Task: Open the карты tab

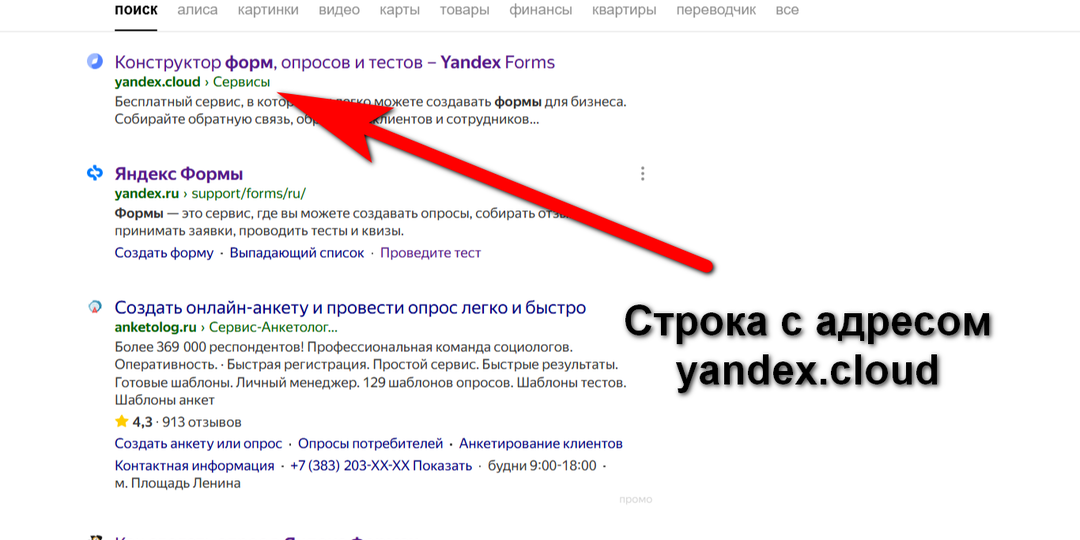Action: click(x=399, y=10)
